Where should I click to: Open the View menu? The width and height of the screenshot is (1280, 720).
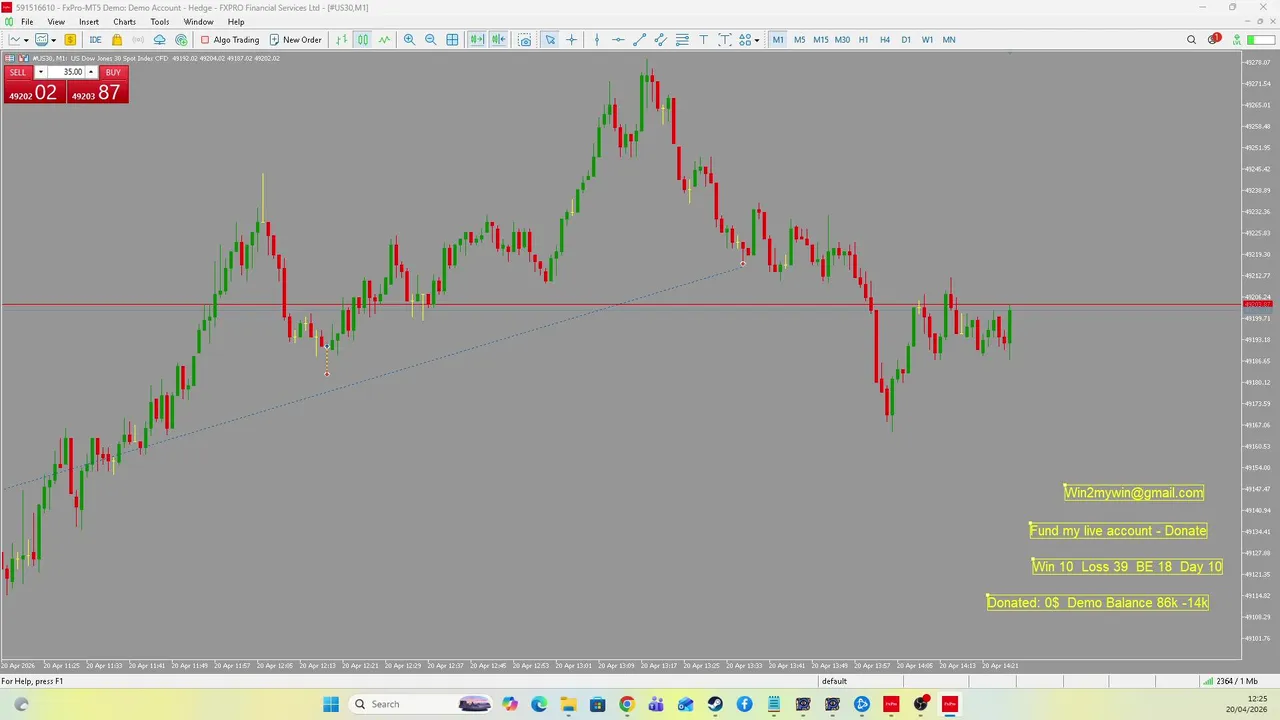point(56,22)
